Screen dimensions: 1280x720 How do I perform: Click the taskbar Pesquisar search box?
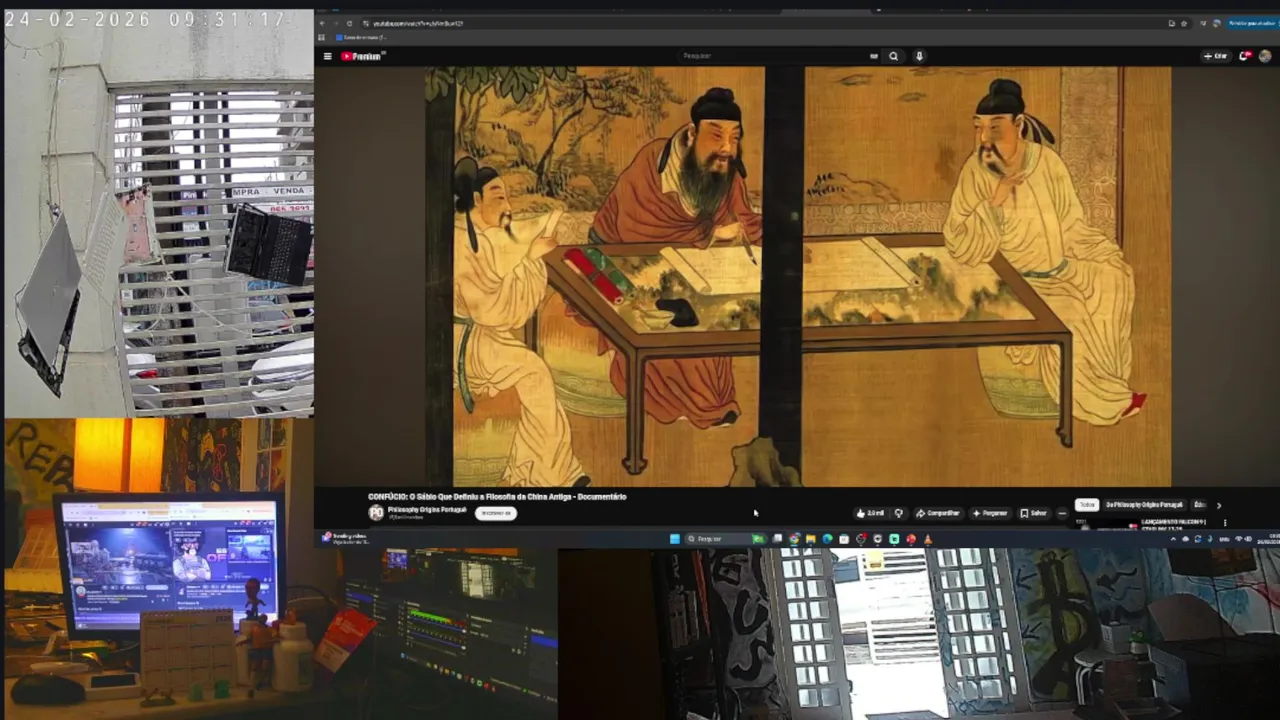[725, 538]
